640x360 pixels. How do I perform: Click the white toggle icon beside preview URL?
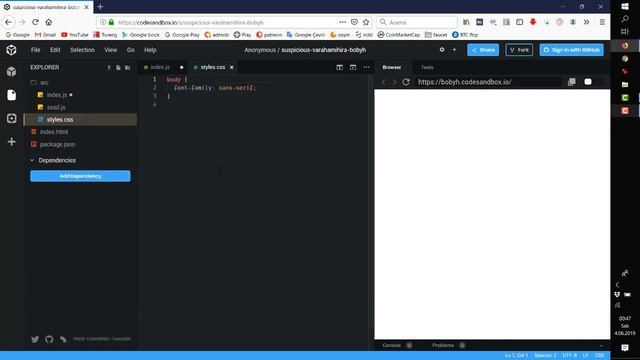[x=588, y=82]
